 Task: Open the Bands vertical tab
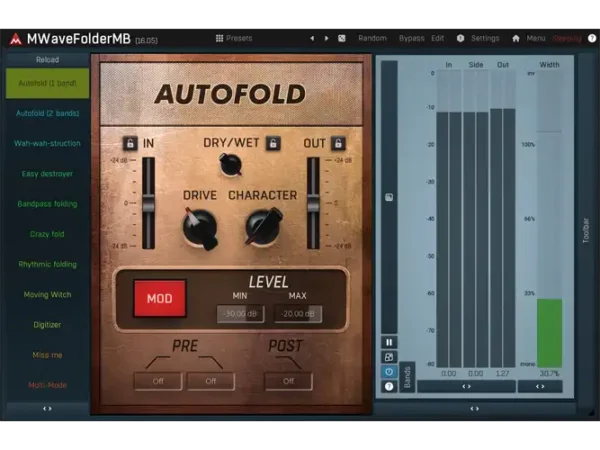pos(408,377)
